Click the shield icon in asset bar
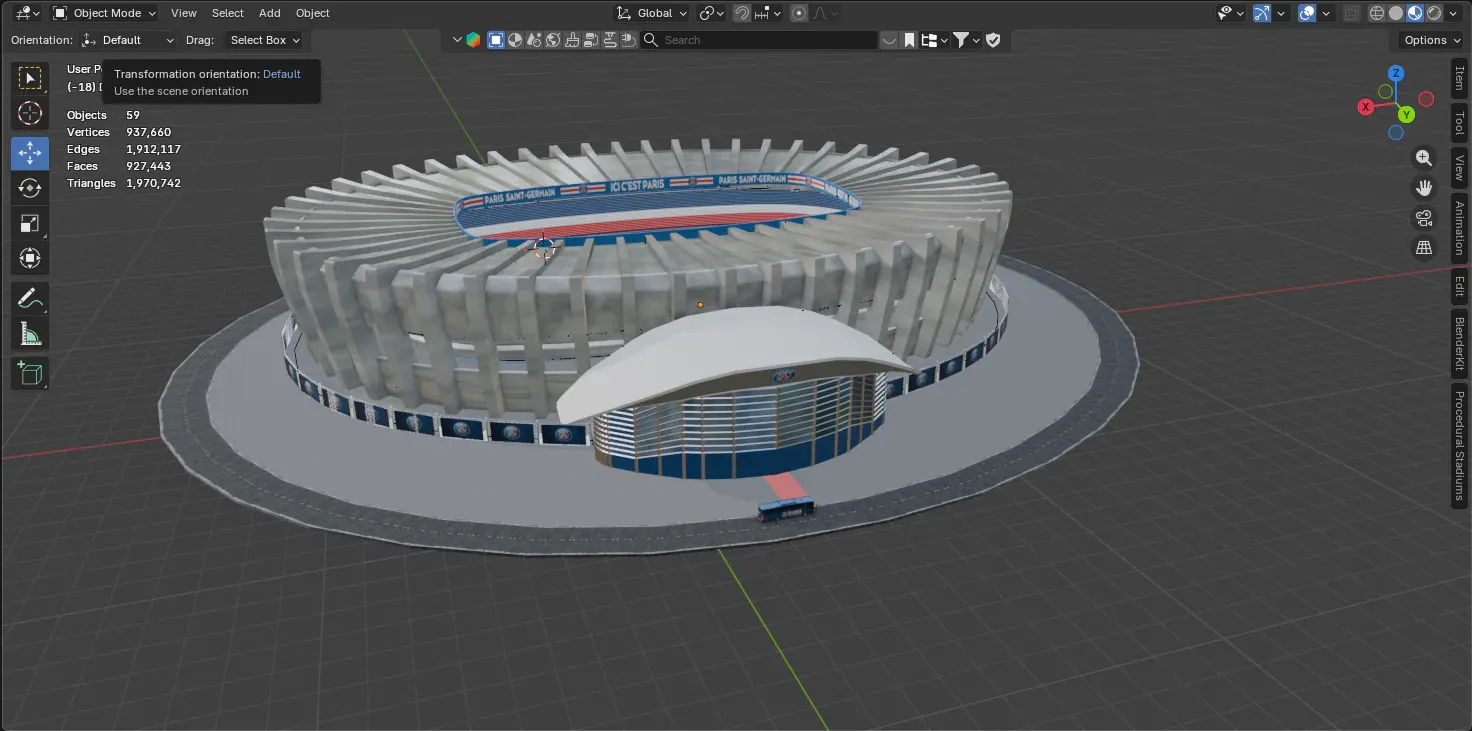 coord(993,40)
